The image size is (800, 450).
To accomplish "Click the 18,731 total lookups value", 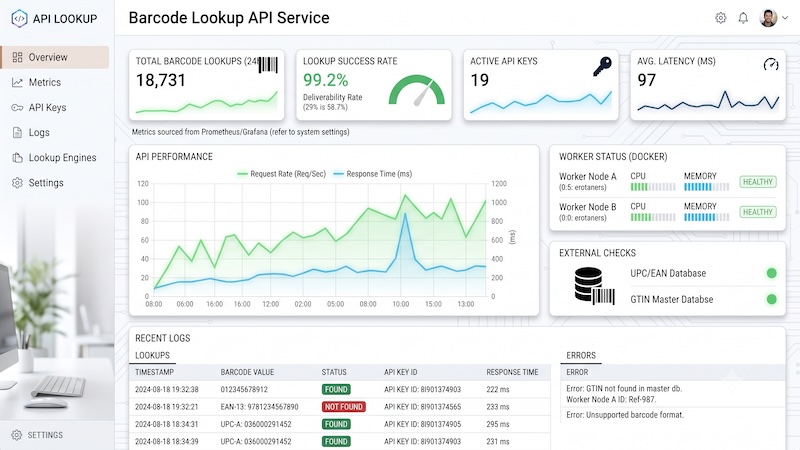I will [x=161, y=80].
